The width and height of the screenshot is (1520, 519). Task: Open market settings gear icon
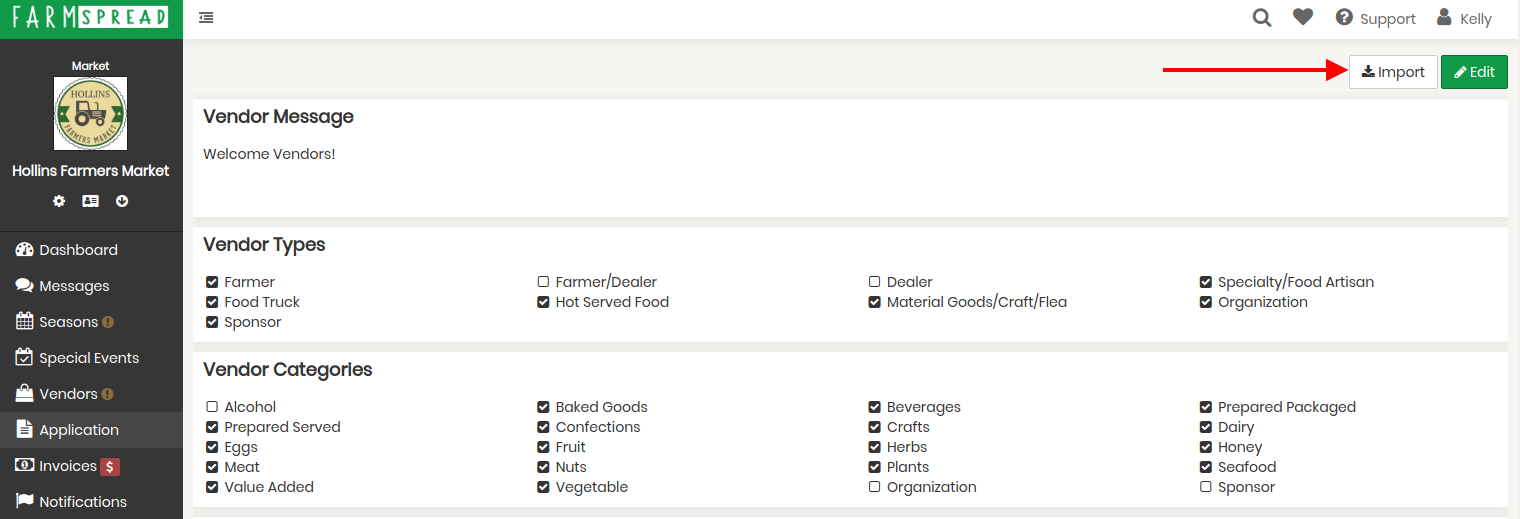pyautogui.click(x=59, y=201)
